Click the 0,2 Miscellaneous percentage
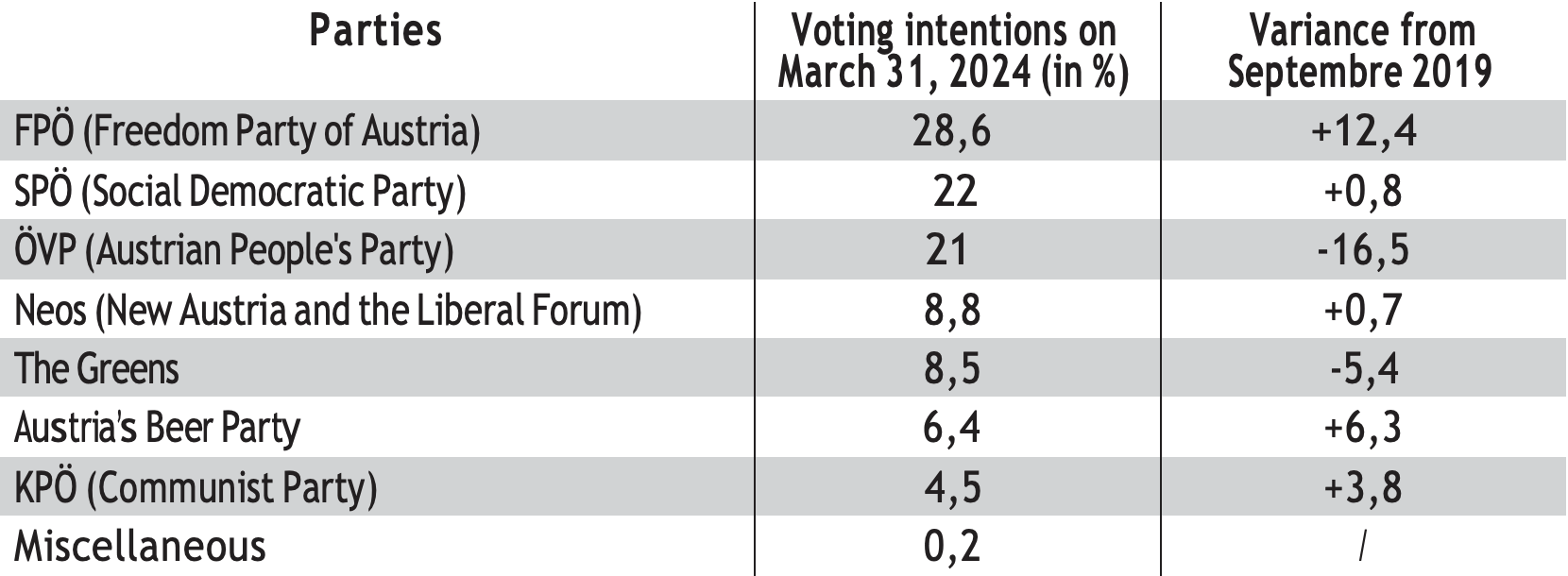The image size is (1568, 576). (952, 547)
